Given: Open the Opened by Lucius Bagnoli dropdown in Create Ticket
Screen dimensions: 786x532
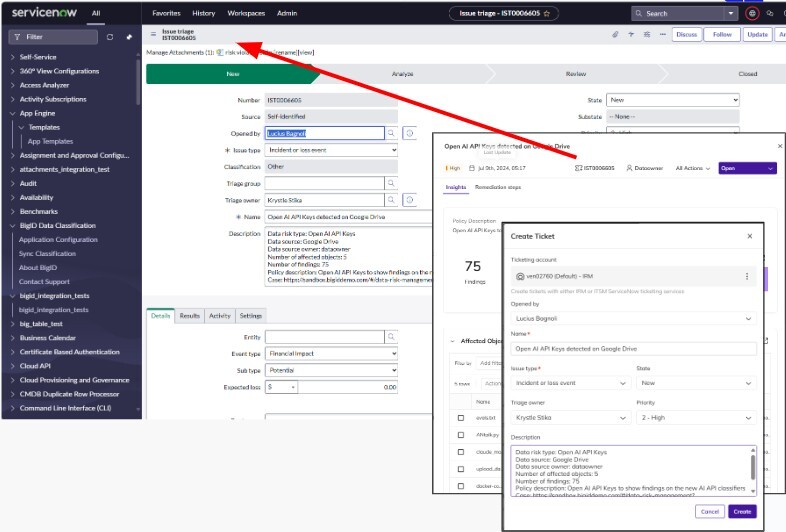Looking at the screenshot, I should point(634,318).
